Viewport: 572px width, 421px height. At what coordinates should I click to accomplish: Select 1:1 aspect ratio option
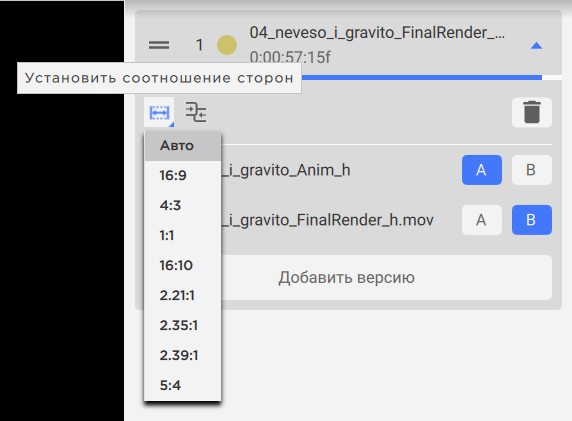183,235
